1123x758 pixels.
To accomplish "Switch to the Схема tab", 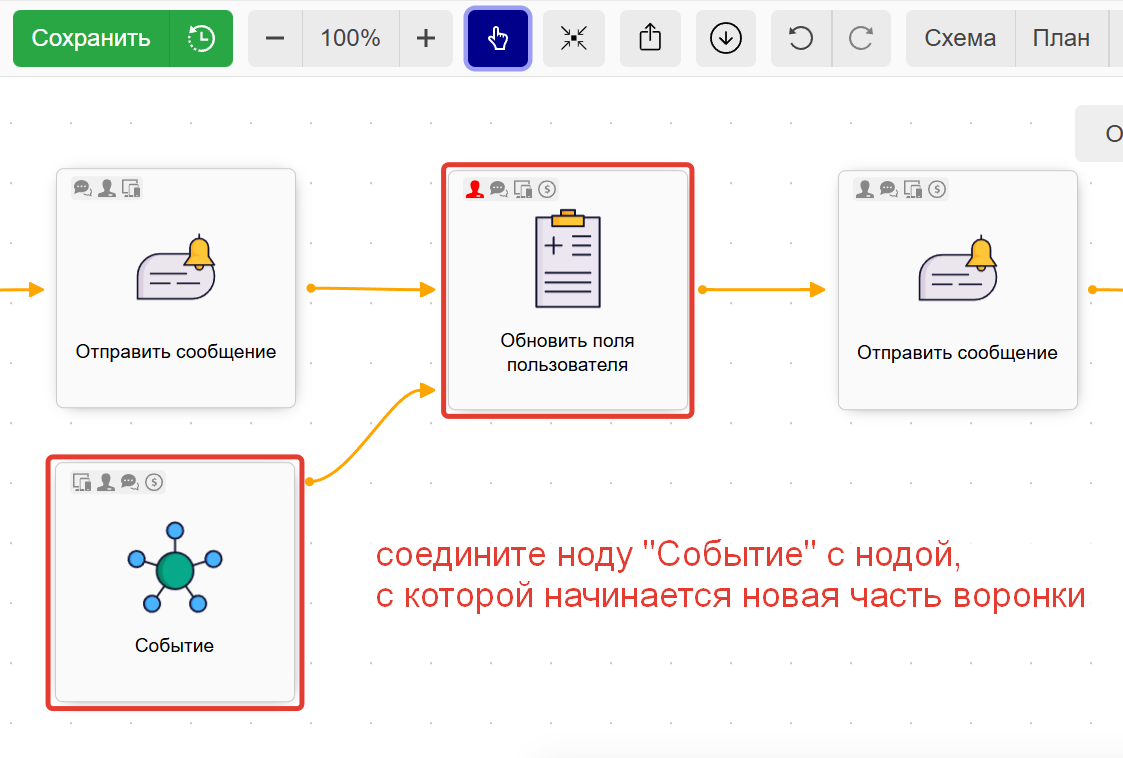I will point(959,37).
